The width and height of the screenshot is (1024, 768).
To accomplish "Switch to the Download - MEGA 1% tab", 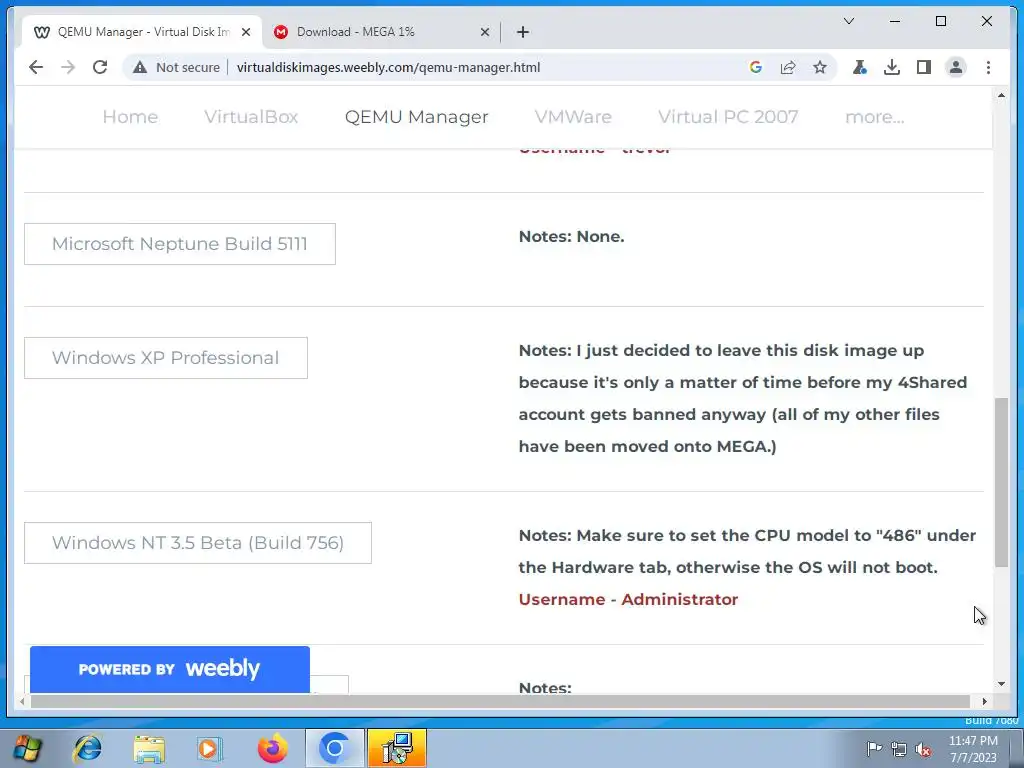I will pyautogui.click(x=381, y=32).
